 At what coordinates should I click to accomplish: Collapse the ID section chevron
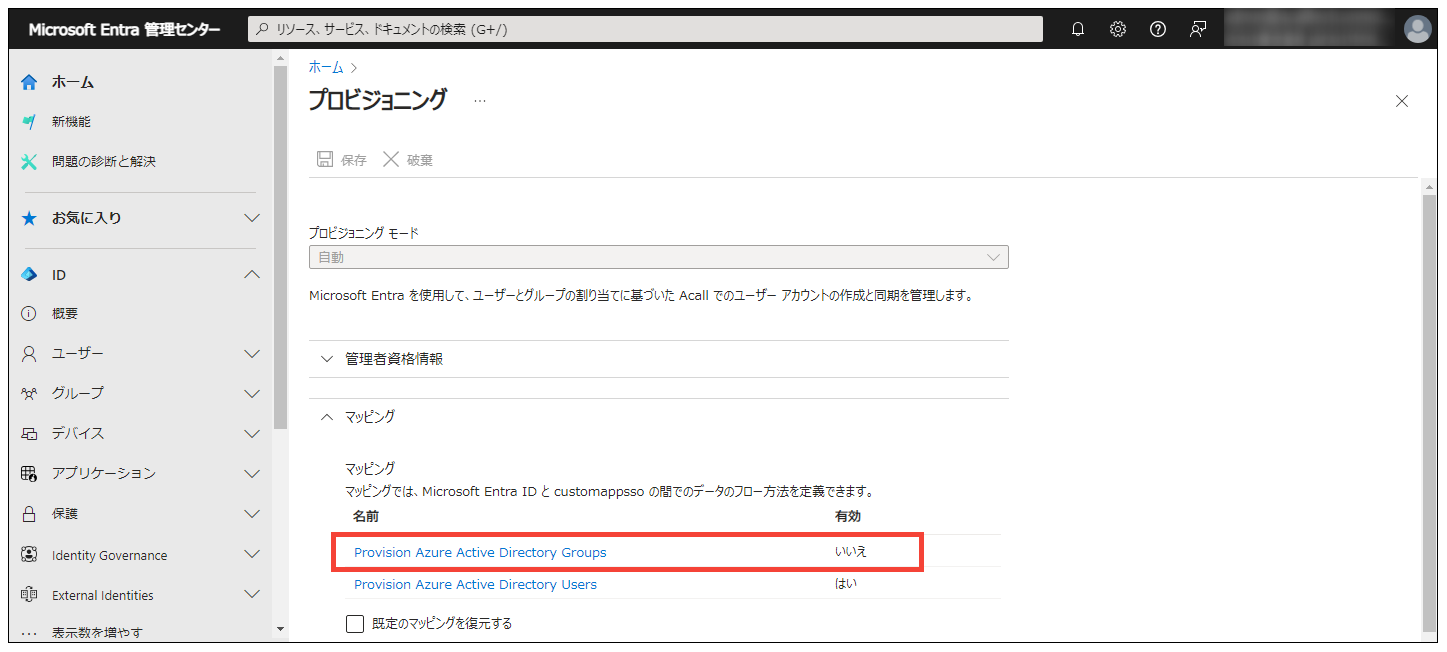click(x=253, y=274)
